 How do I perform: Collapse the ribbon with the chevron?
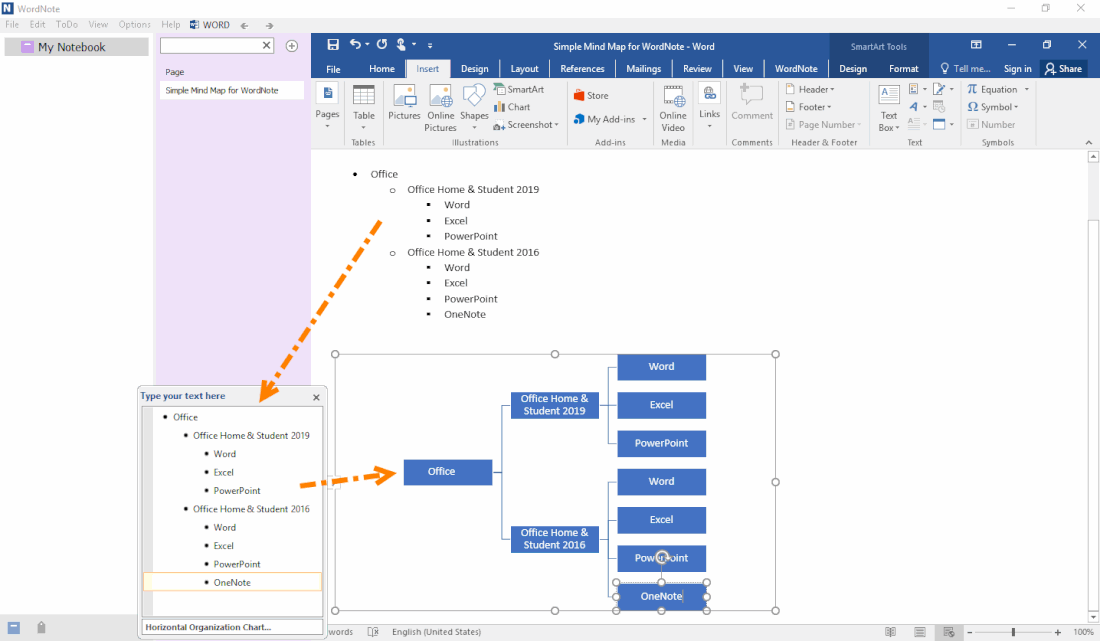pyautogui.click(x=1089, y=142)
